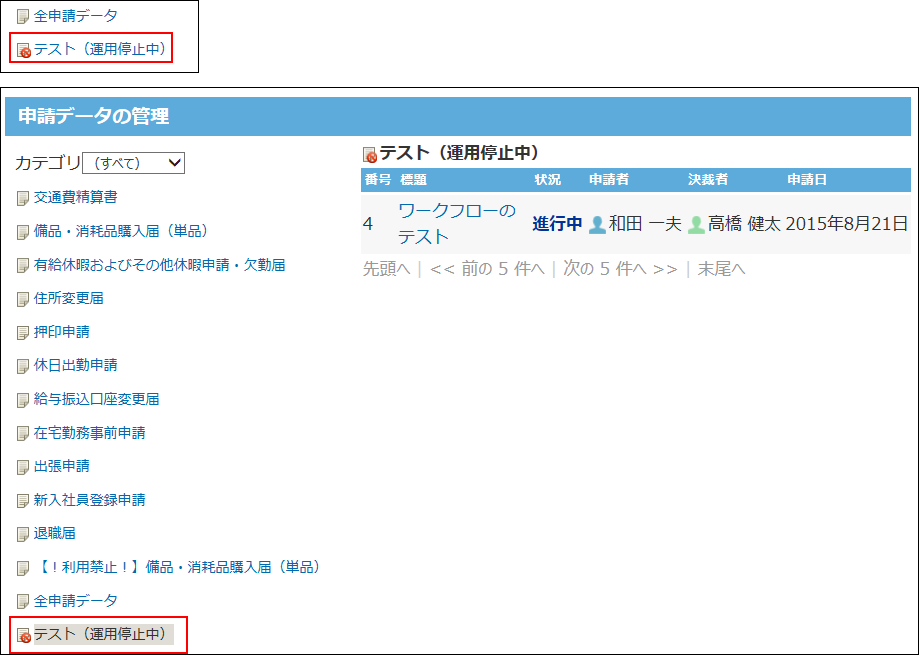Click 決裁者 column header
This screenshot has width=919, height=655.
pyautogui.click(x=708, y=179)
